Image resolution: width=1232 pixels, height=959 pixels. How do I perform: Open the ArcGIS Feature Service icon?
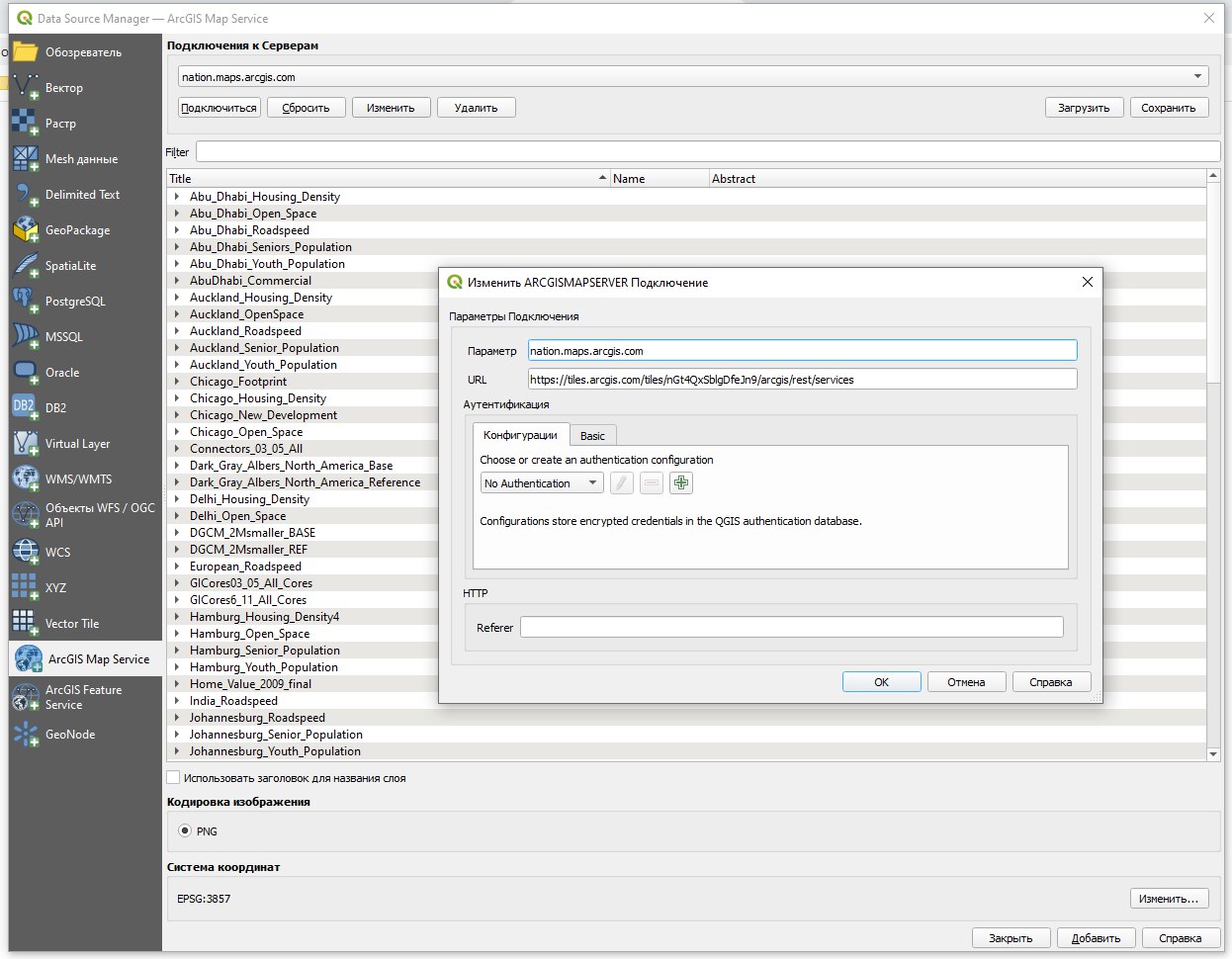point(25,697)
